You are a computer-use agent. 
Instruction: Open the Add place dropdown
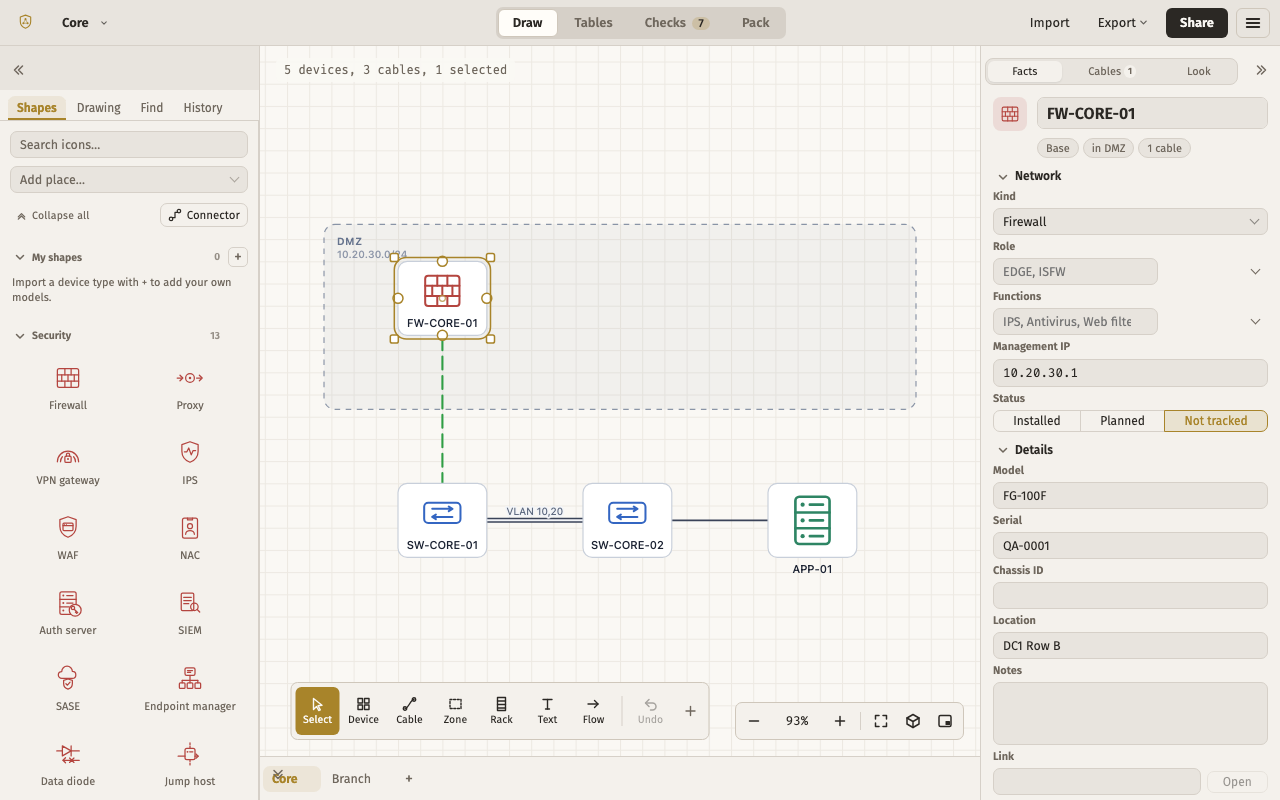pyautogui.click(x=129, y=180)
